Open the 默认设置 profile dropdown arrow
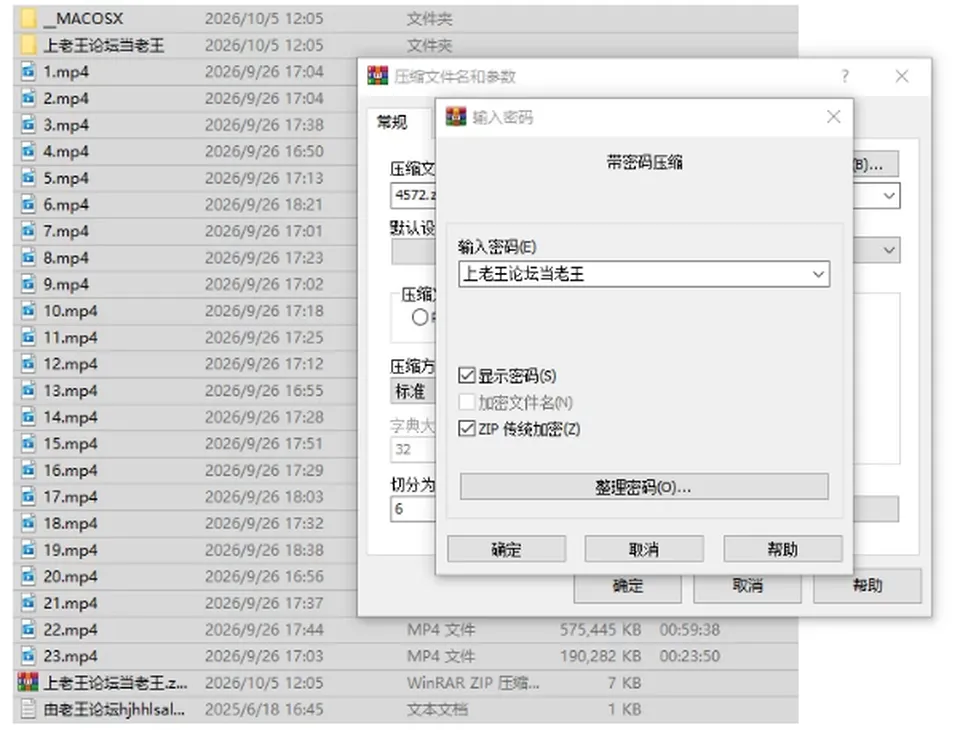 tap(889, 250)
